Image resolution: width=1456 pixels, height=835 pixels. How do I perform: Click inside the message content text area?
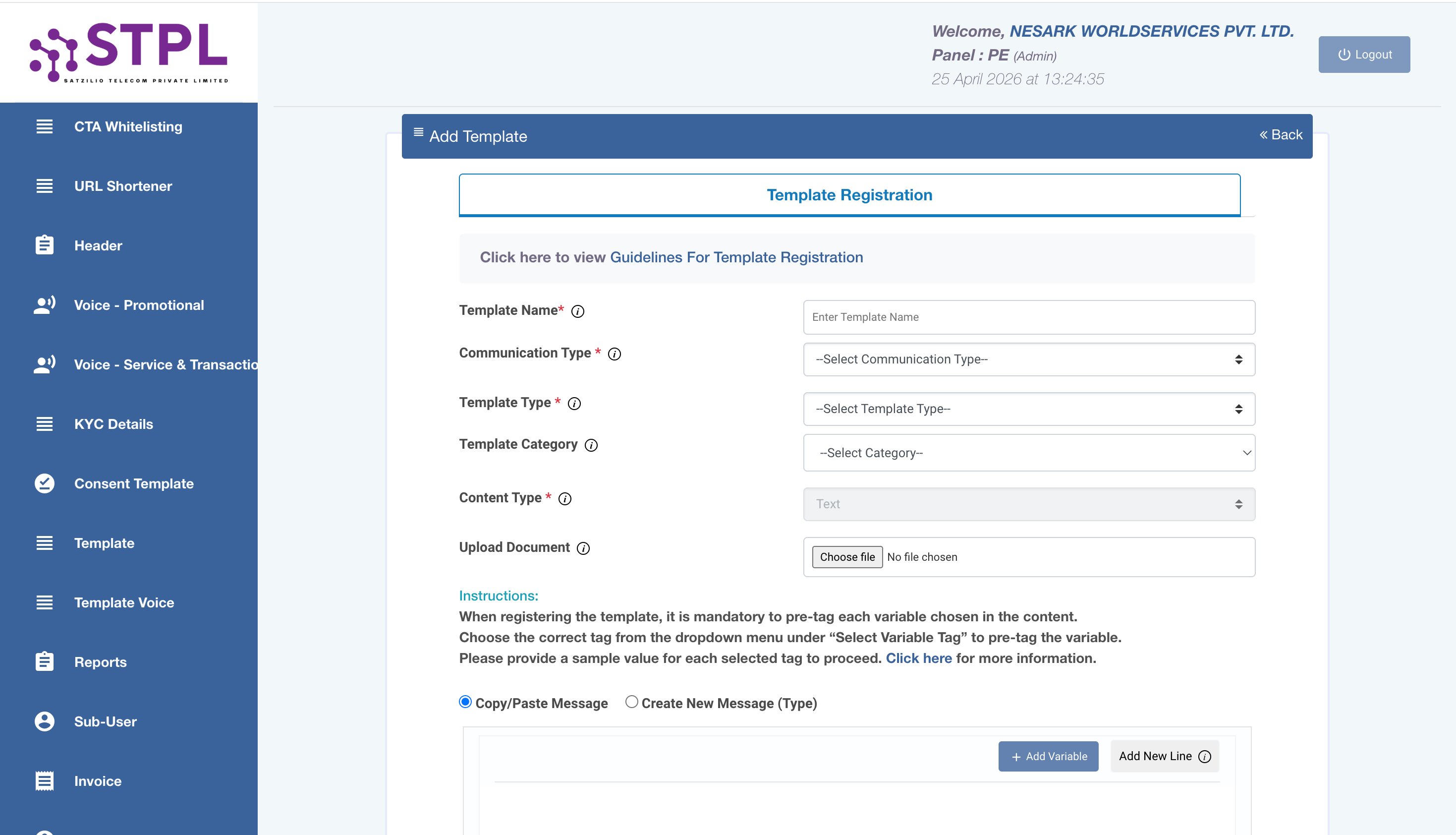pos(857,809)
